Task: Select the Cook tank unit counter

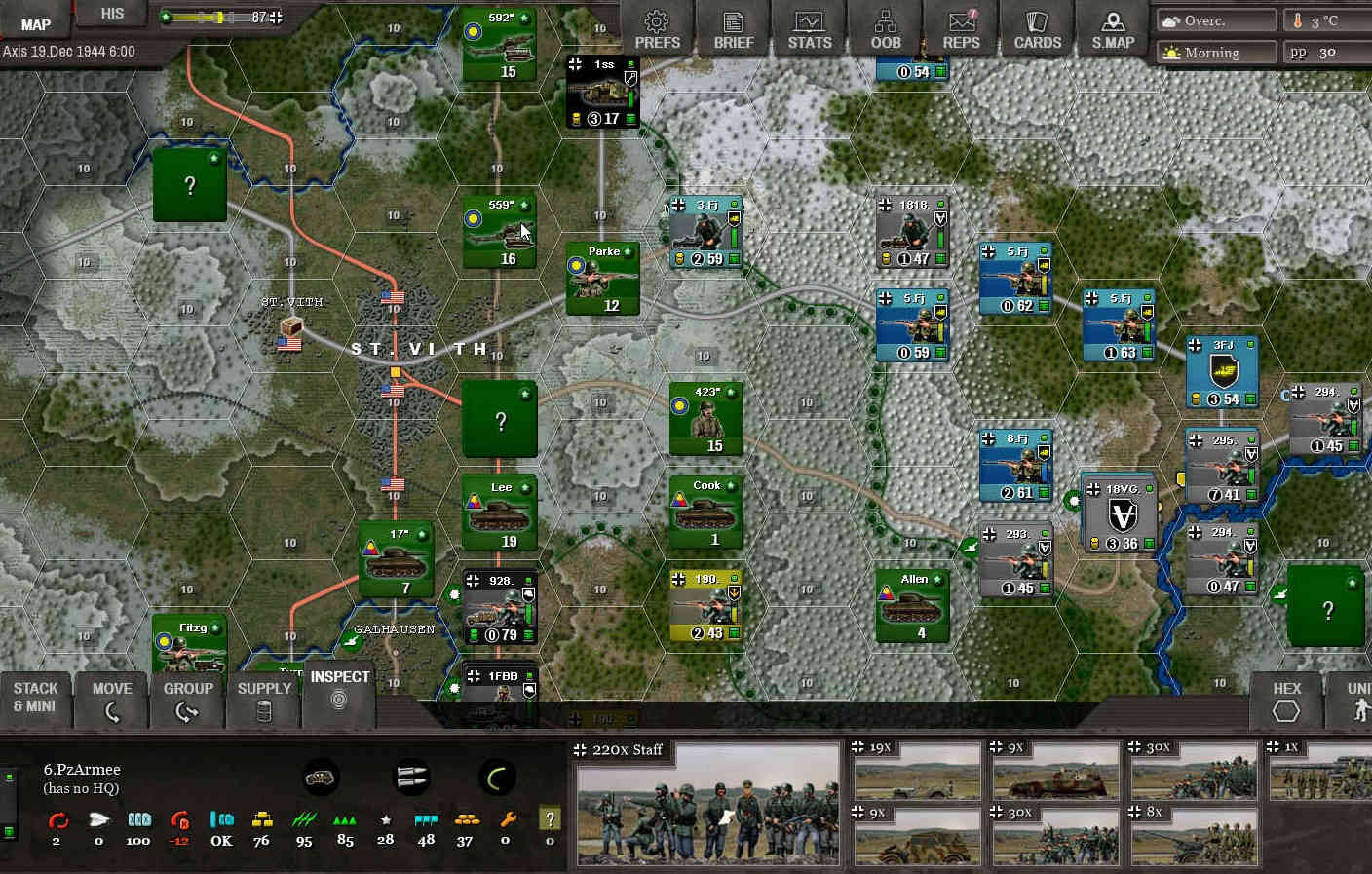Action: tap(706, 512)
